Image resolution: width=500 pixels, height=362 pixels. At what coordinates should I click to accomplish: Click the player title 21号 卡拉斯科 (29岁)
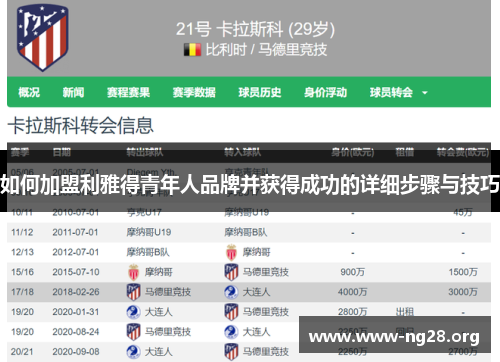pos(255,29)
